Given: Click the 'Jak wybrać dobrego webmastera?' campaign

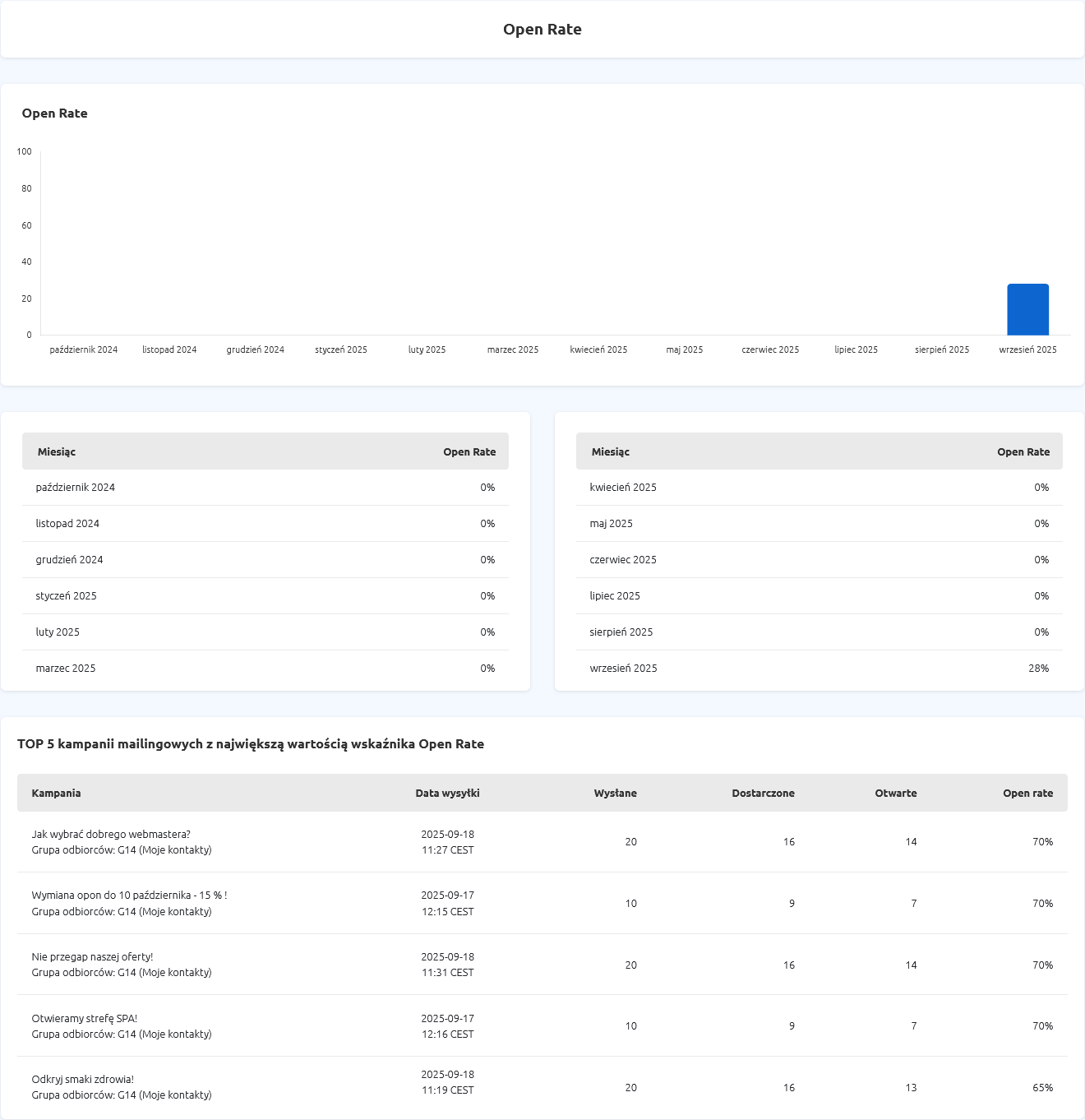Looking at the screenshot, I should pos(111,834).
